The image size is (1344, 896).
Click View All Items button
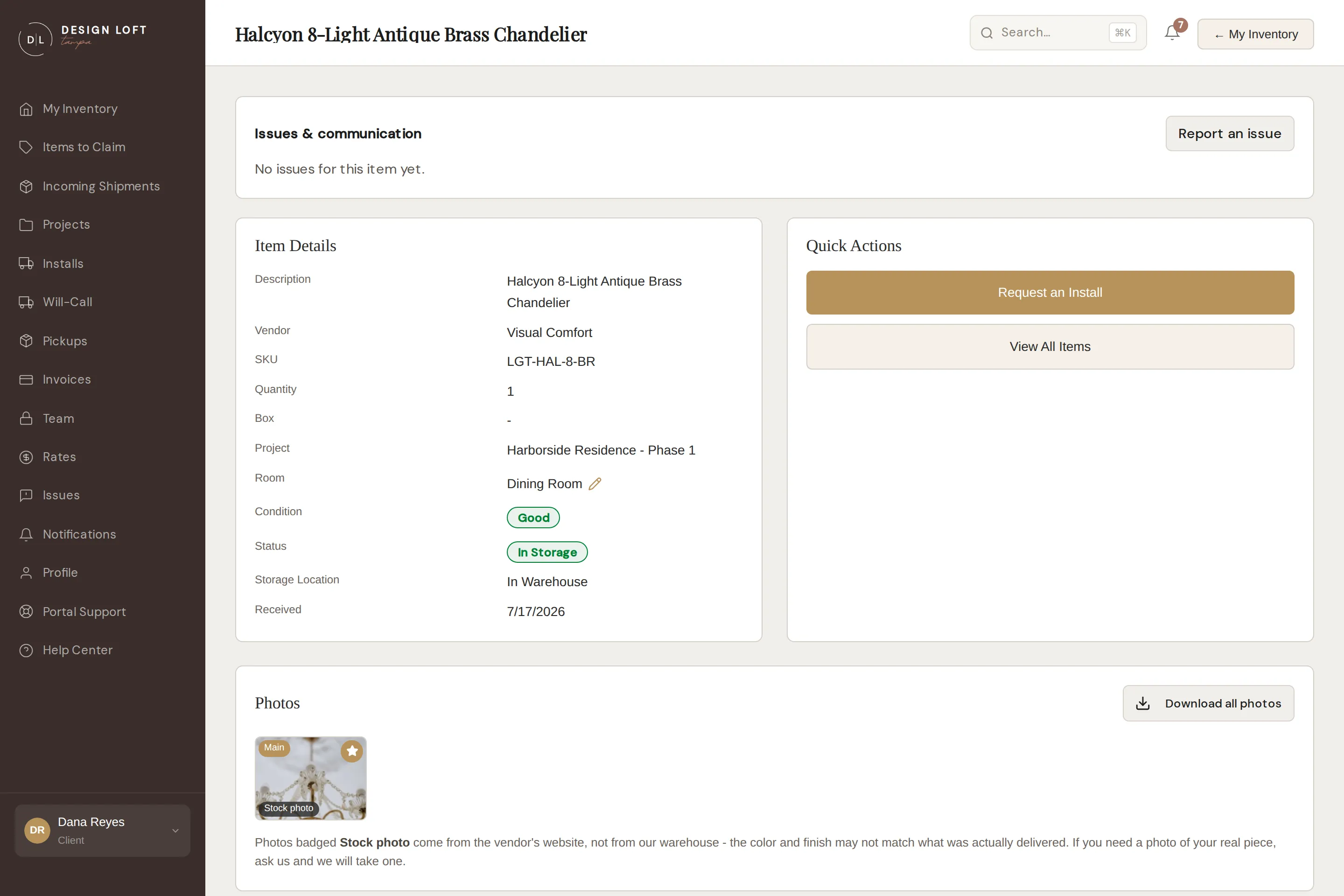tap(1050, 347)
